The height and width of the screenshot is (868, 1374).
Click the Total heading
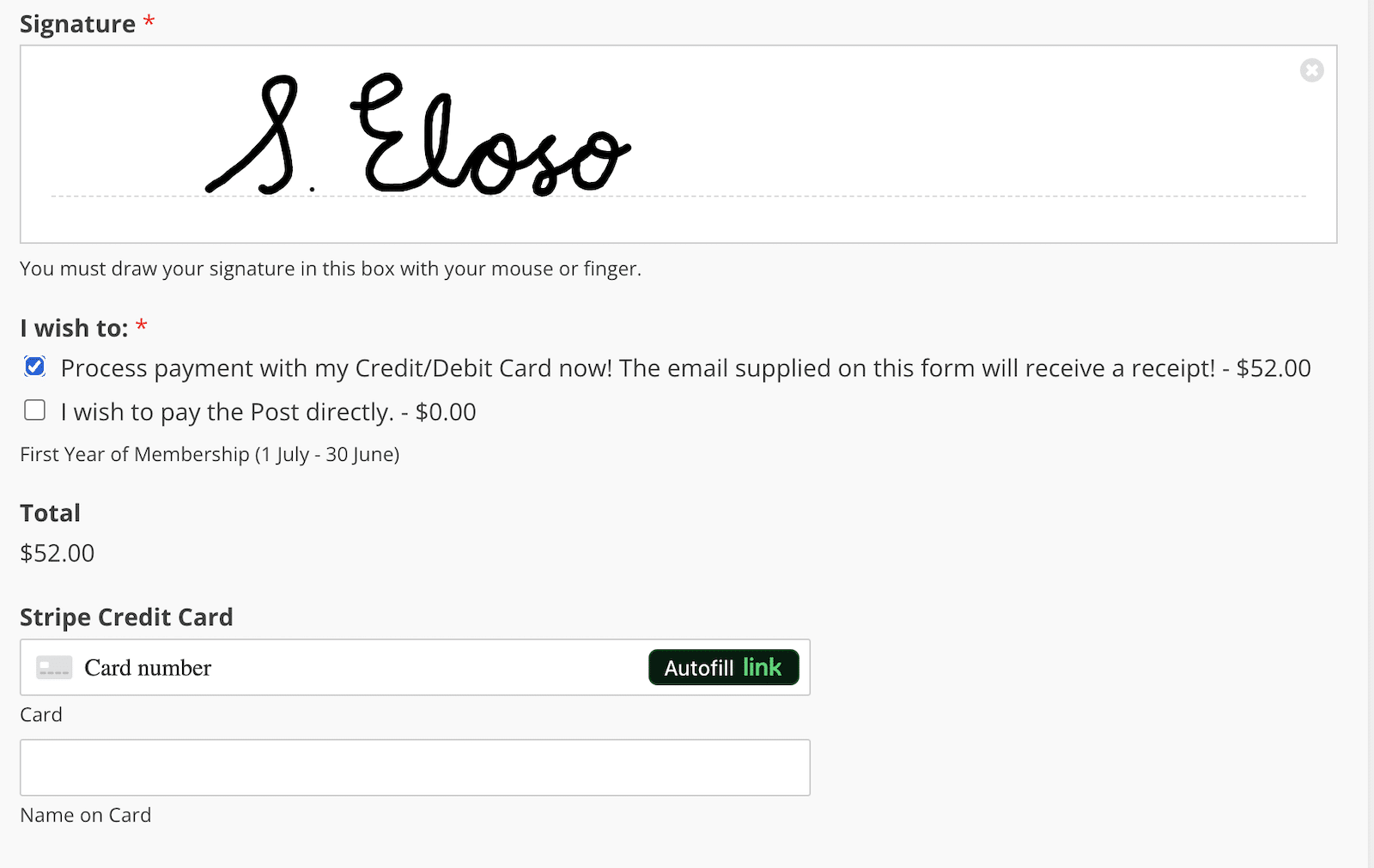tap(50, 513)
